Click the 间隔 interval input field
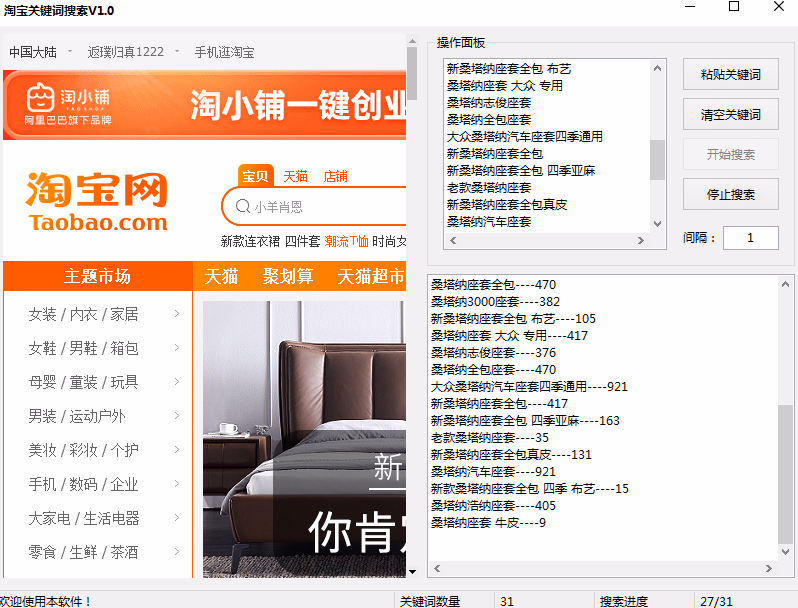Image resolution: width=798 pixels, height=608 pixels. click(750, 238)
